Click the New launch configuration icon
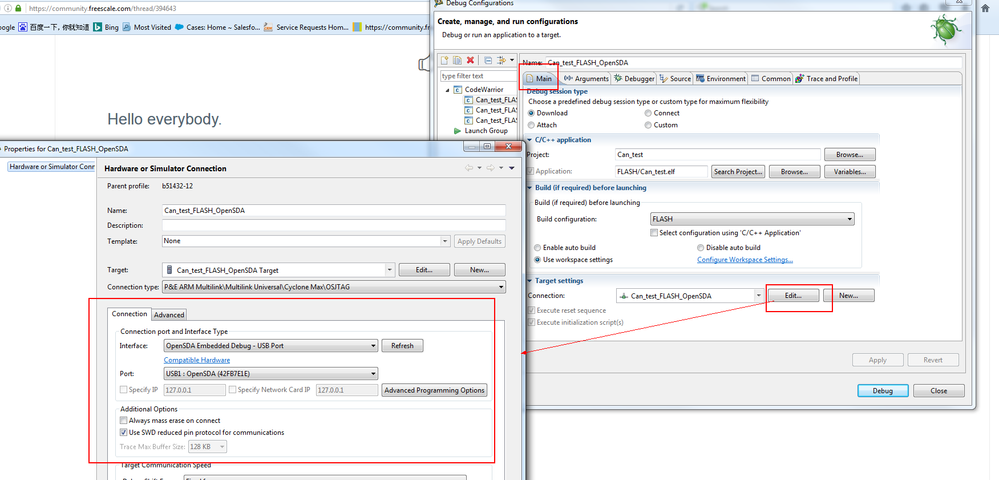The image size is (999, 480). coord(445,61)
